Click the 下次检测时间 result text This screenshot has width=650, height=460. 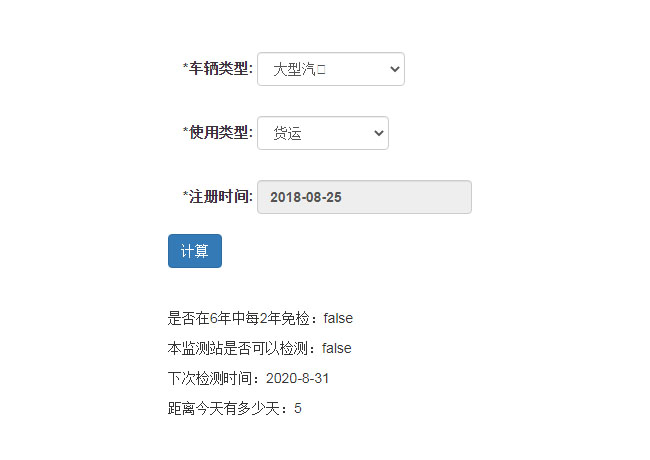pyautogui.click(x=213, y=379)
